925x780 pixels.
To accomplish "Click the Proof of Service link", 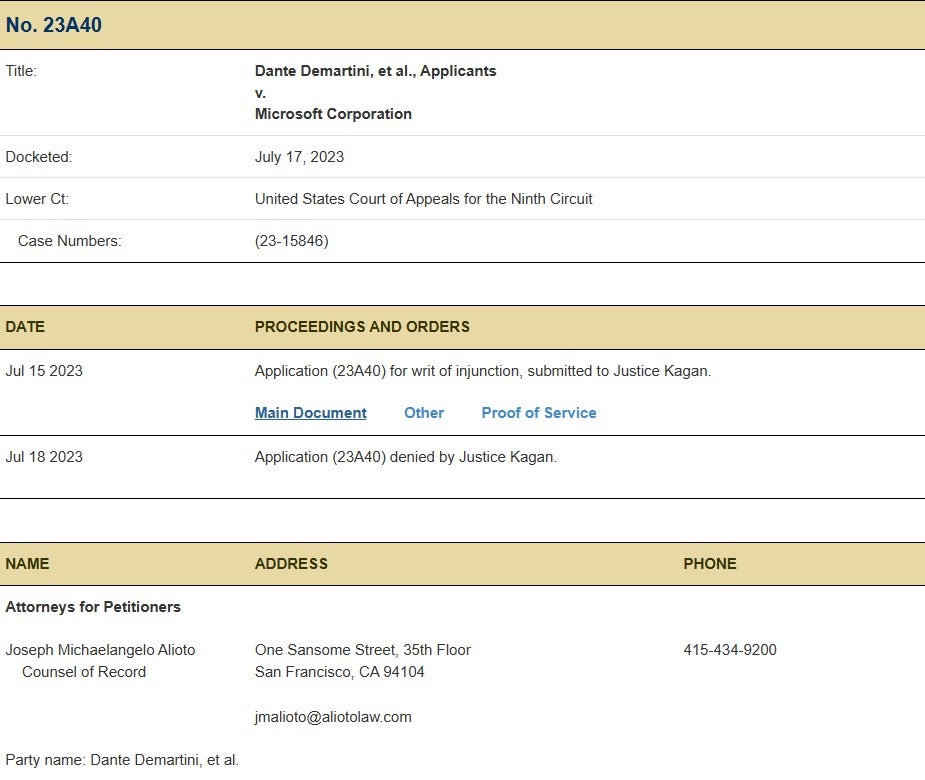I will click(539, 413).
